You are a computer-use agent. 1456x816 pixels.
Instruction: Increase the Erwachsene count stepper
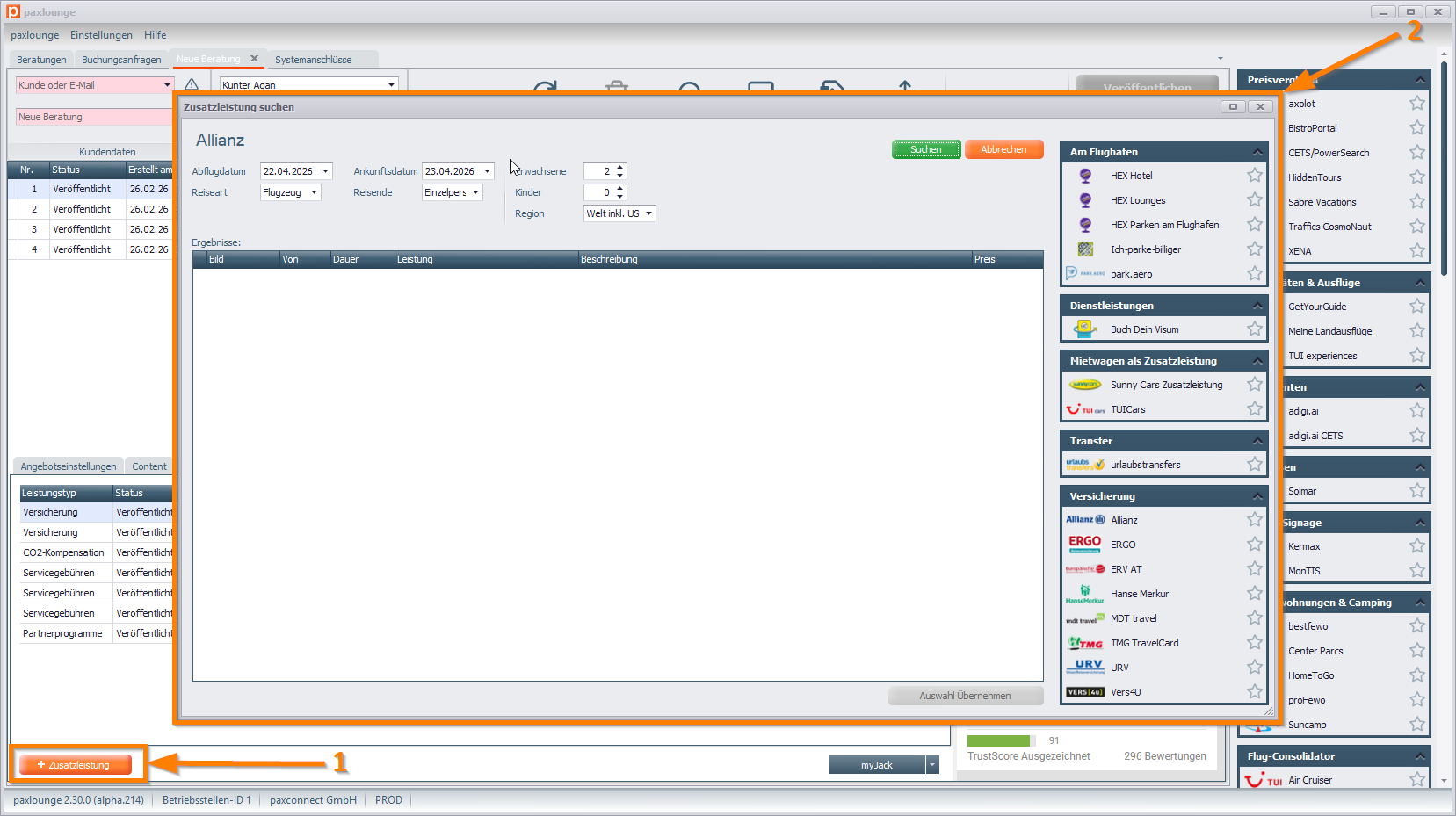coord(619,168)
